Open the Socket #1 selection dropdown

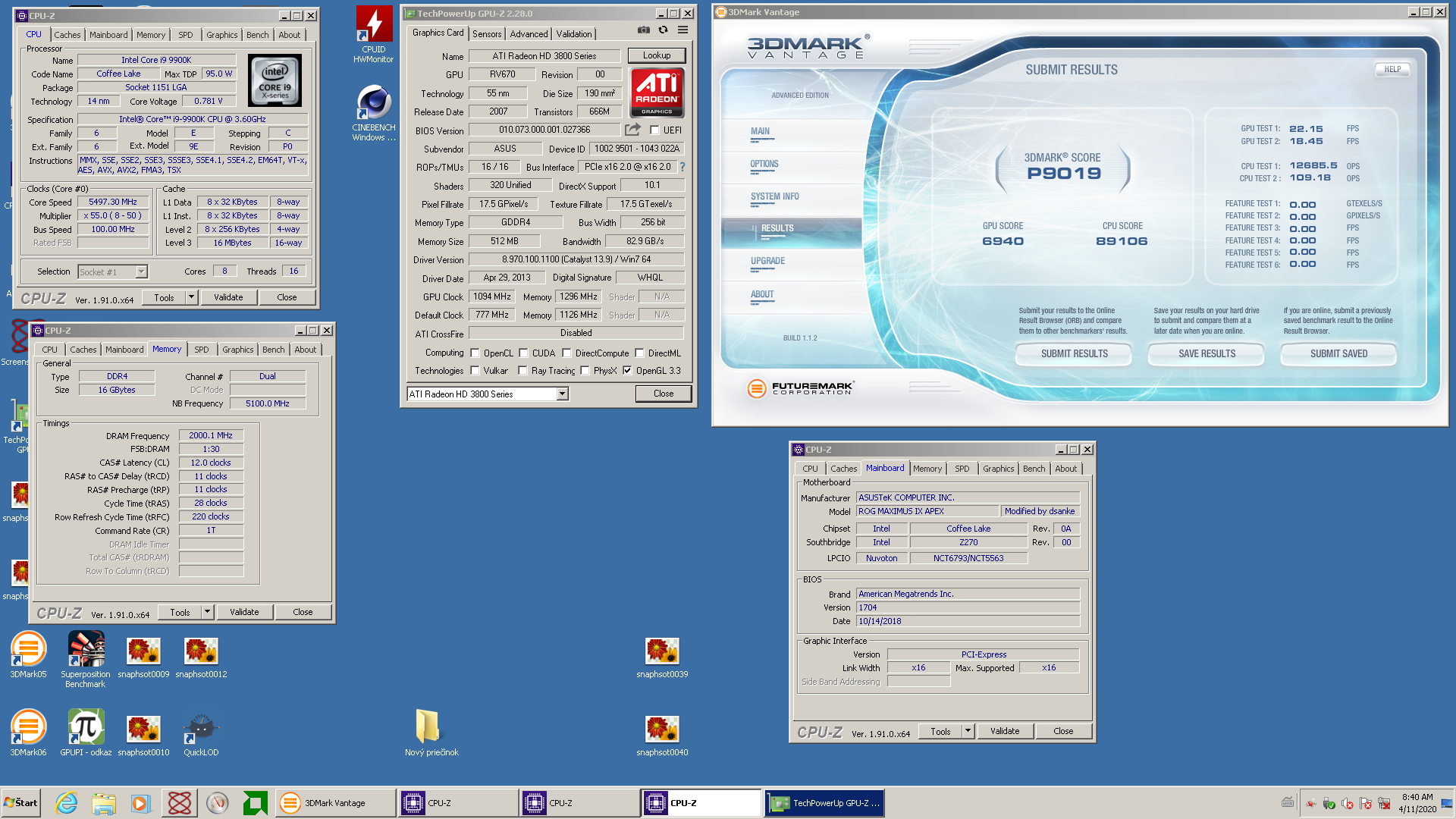pos(141,271)
